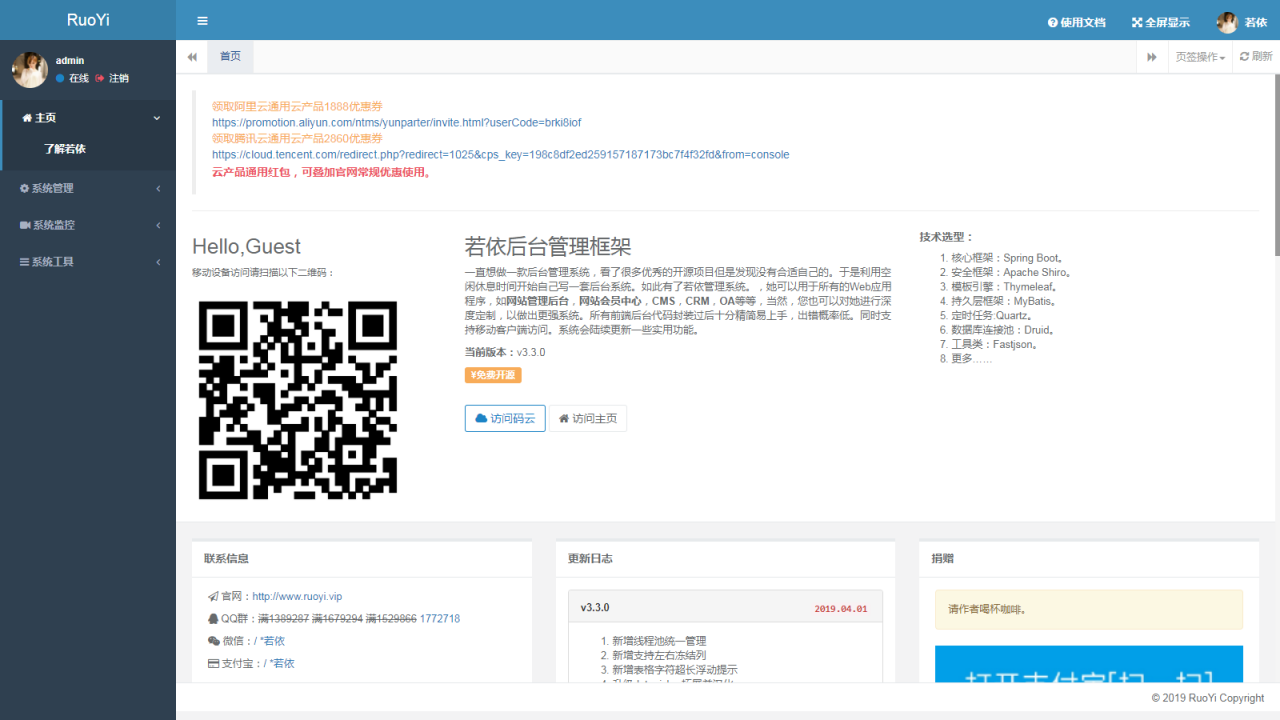This screenshot has width=1280, height=720.
Task: Expand the 系统监控 menu
Action: coord(88,225)
